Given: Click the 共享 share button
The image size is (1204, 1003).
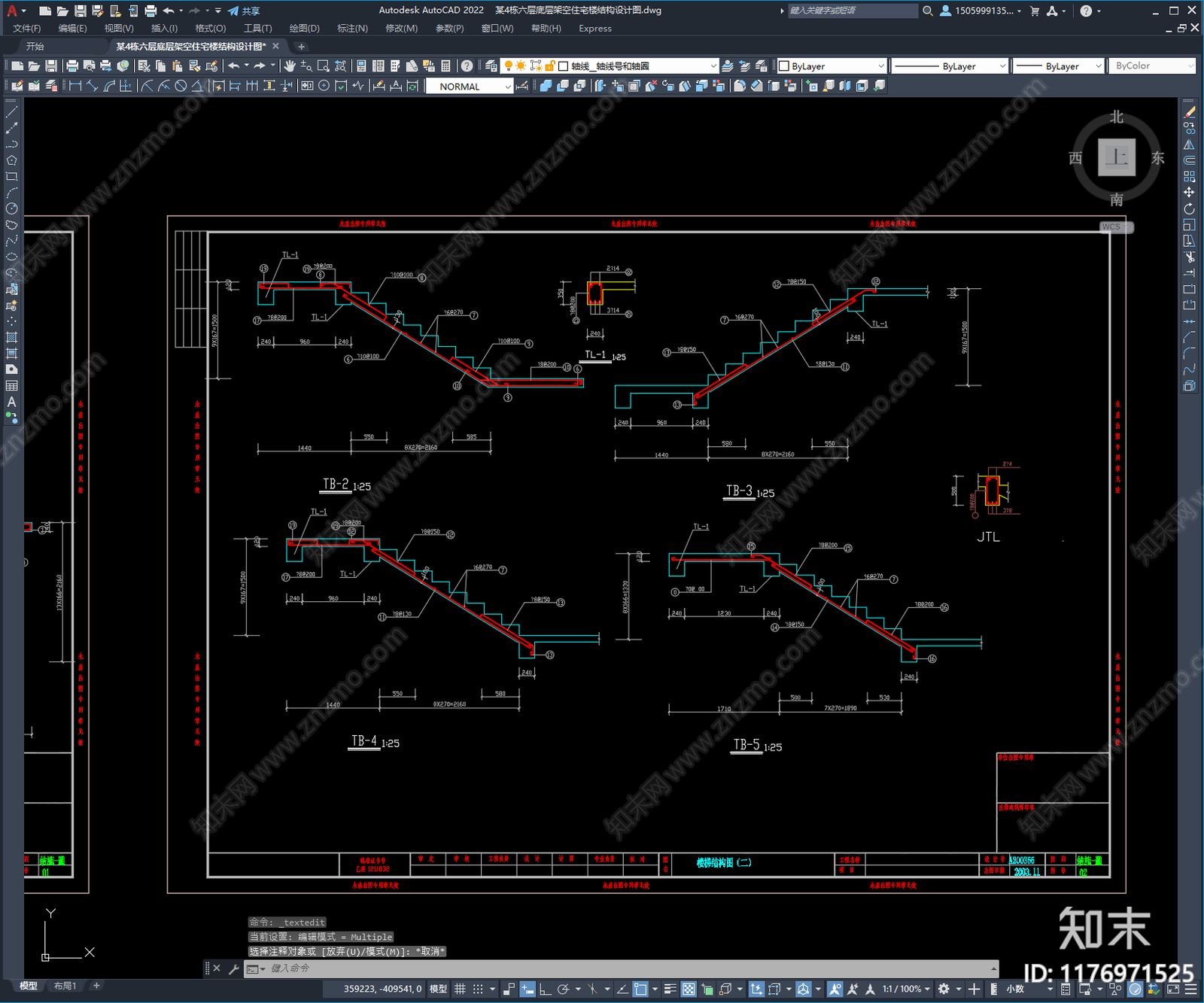Looking at the screenshot, I should coord(244,11).
